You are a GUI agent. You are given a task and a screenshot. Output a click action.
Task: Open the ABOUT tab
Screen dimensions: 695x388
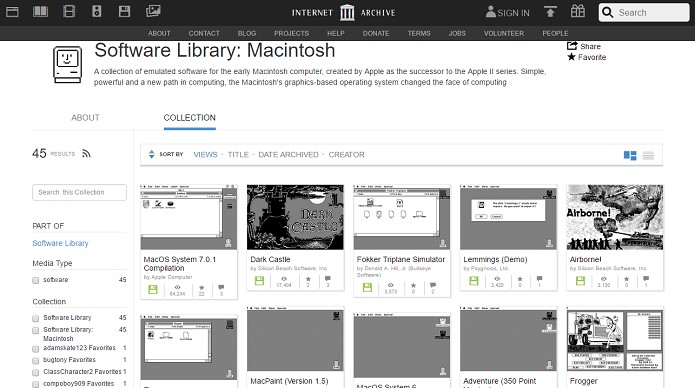click(x=85, y=118)
